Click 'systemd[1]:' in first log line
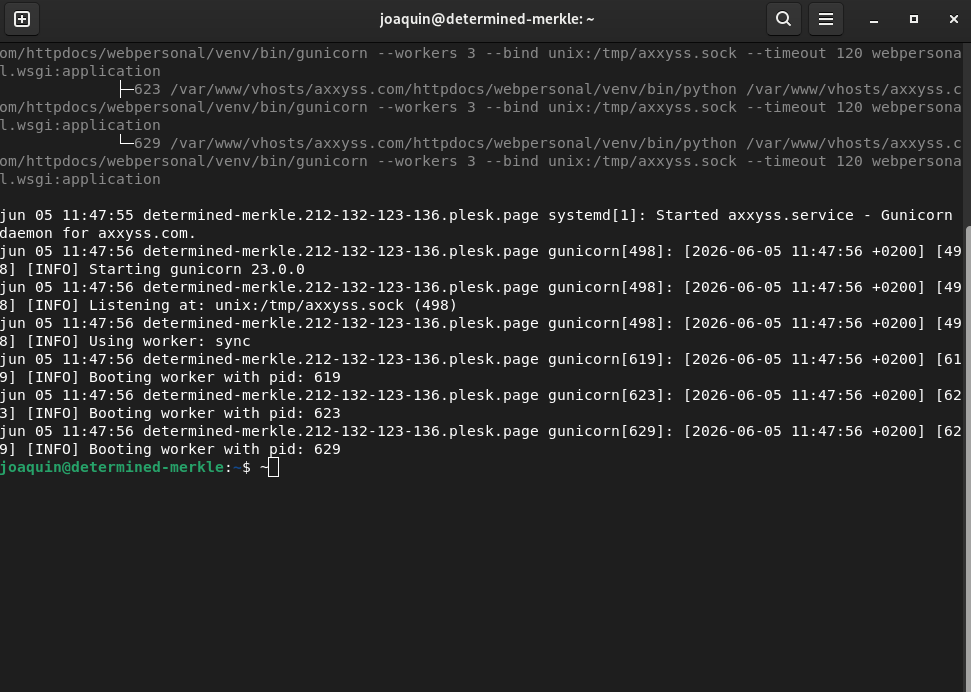 point(597,216)
